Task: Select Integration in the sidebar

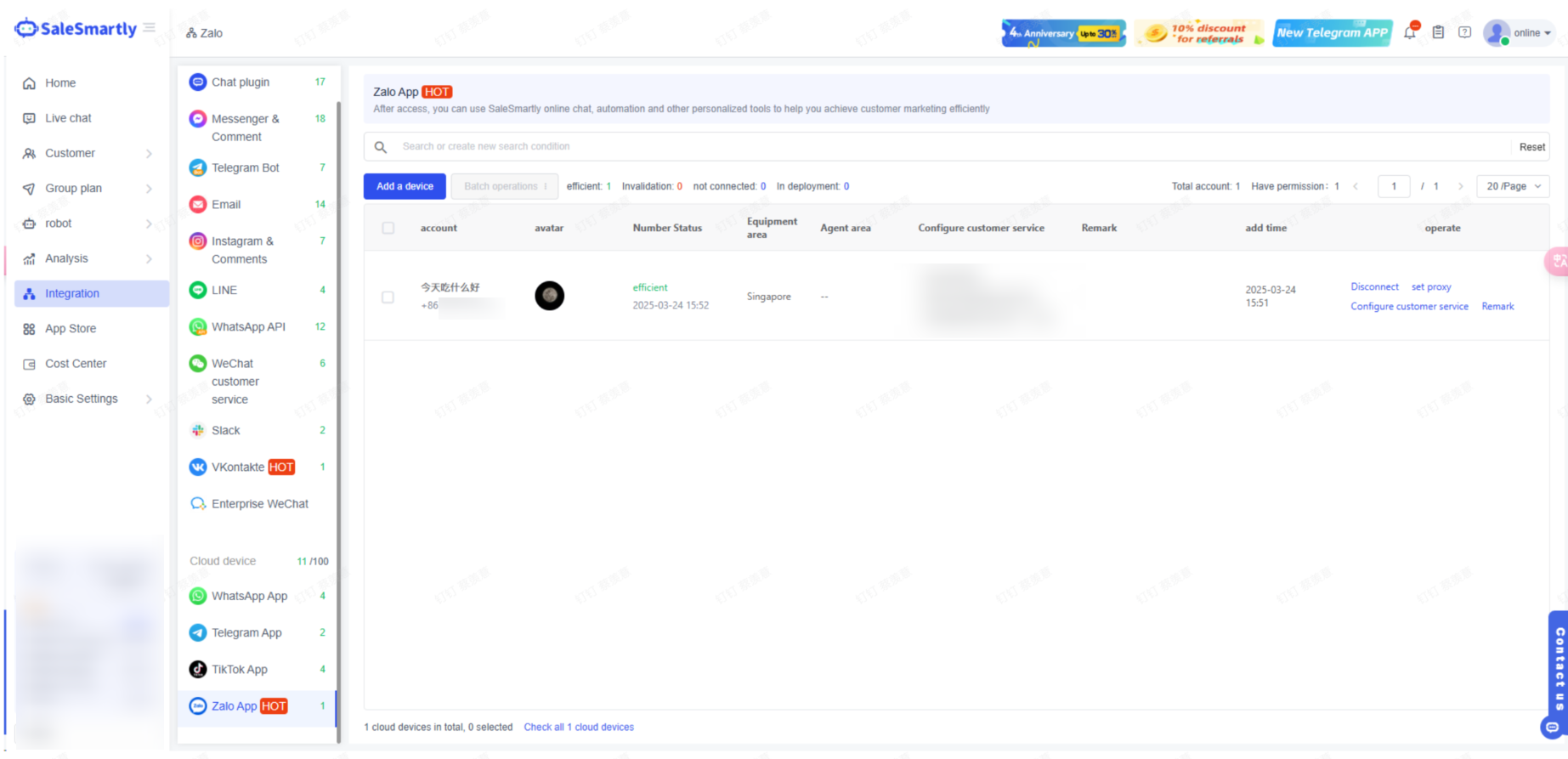Action: pos(92,294)
